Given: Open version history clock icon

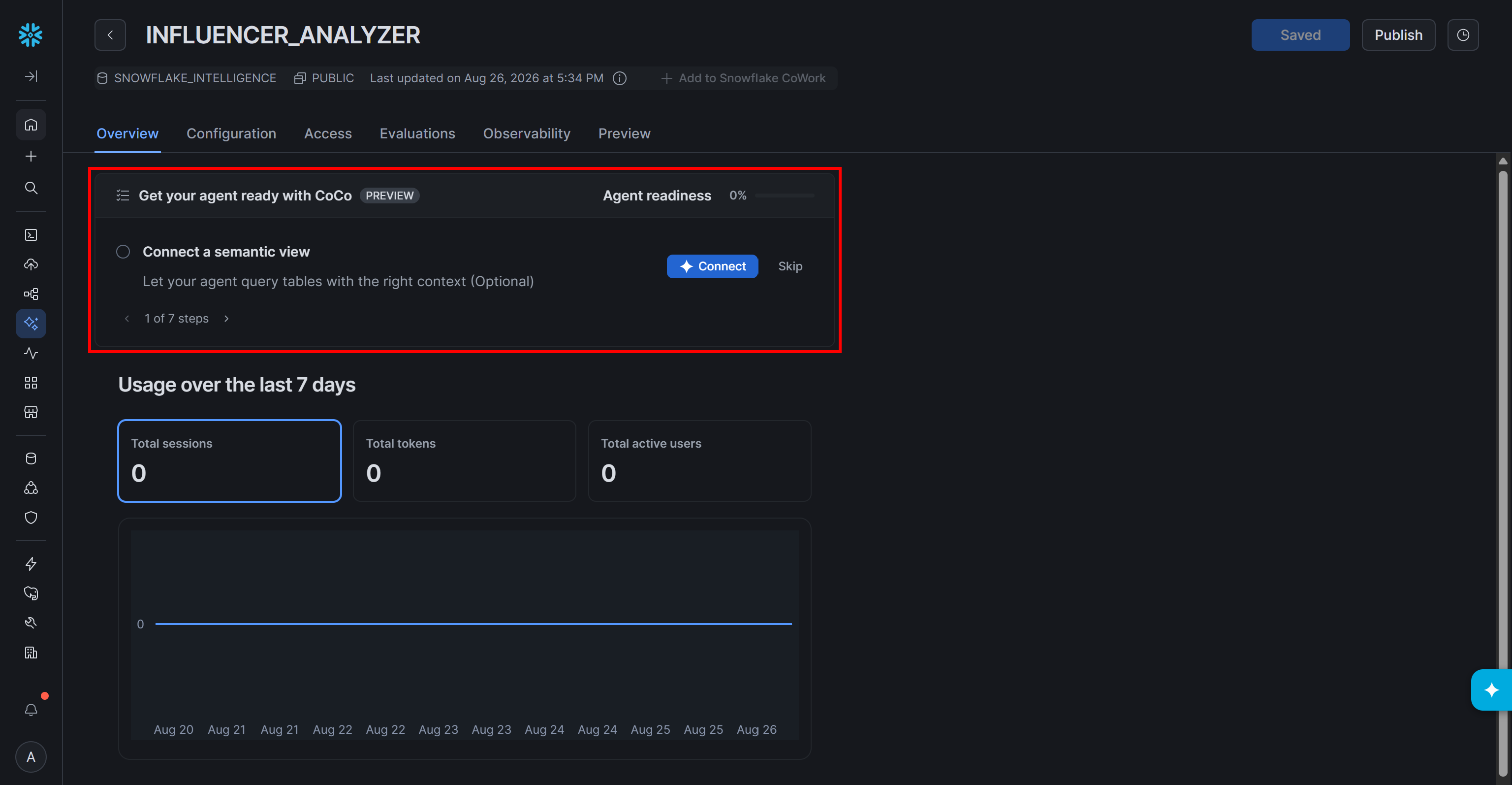Looking at the screenshot, I should click(x=1463, y=35).
